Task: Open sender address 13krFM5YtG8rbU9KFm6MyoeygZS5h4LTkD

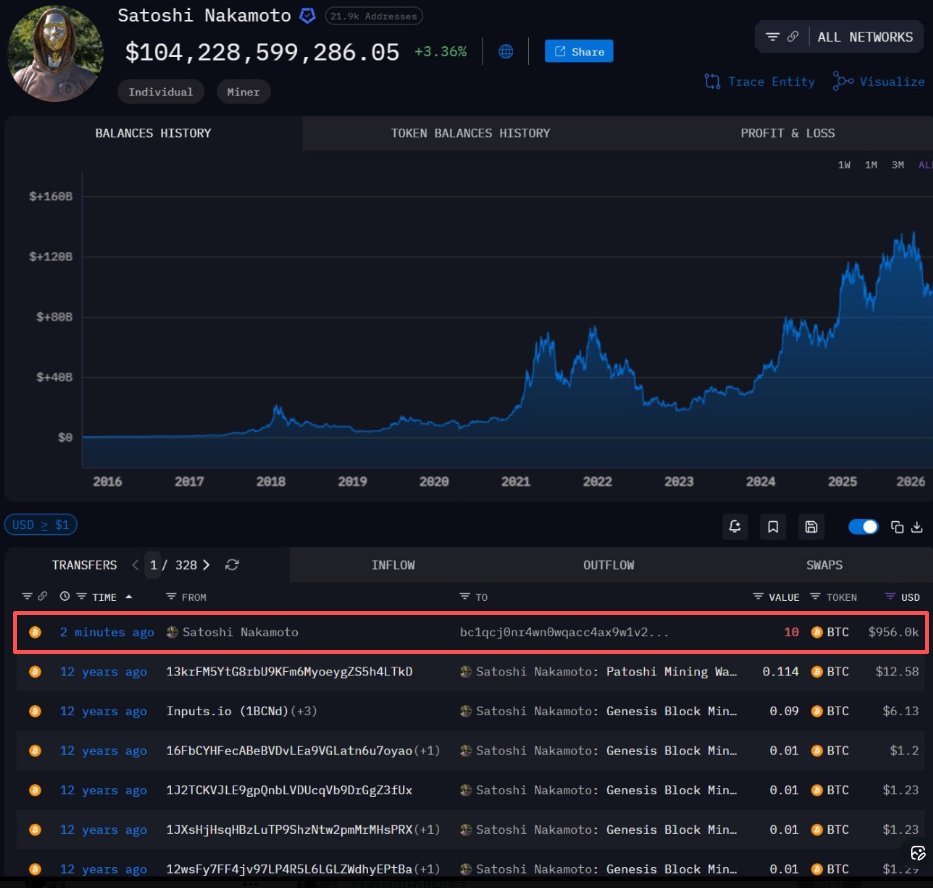Action: [289, 671]
